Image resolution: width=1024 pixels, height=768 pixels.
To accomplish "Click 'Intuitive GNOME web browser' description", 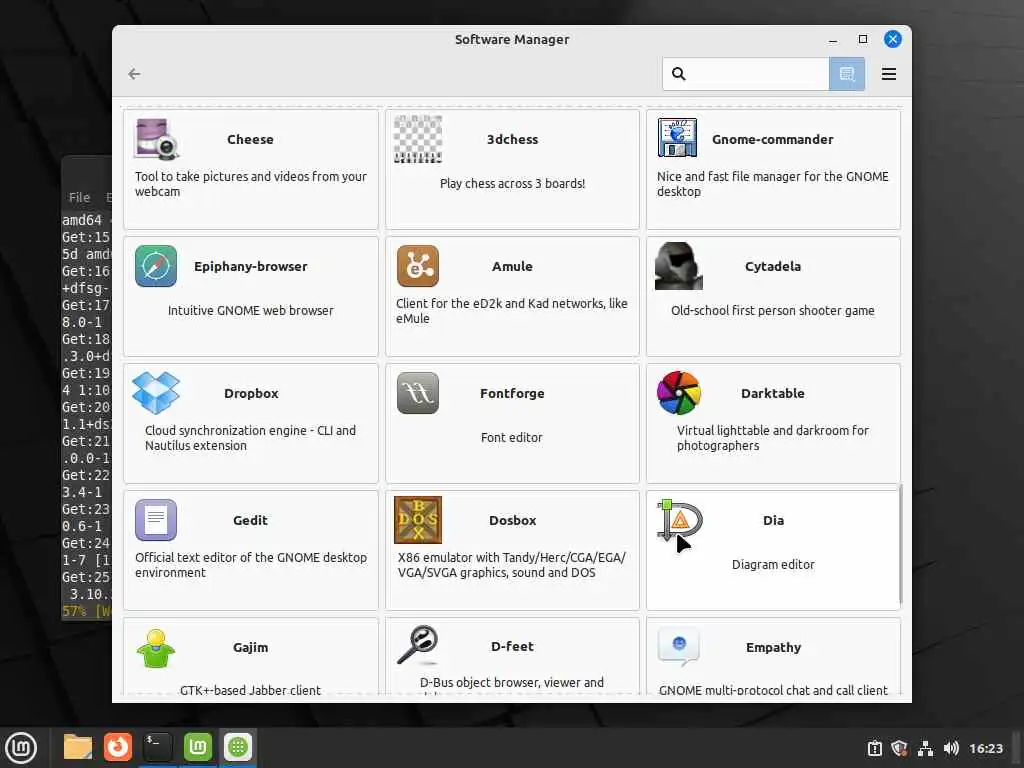I will 251,310.
